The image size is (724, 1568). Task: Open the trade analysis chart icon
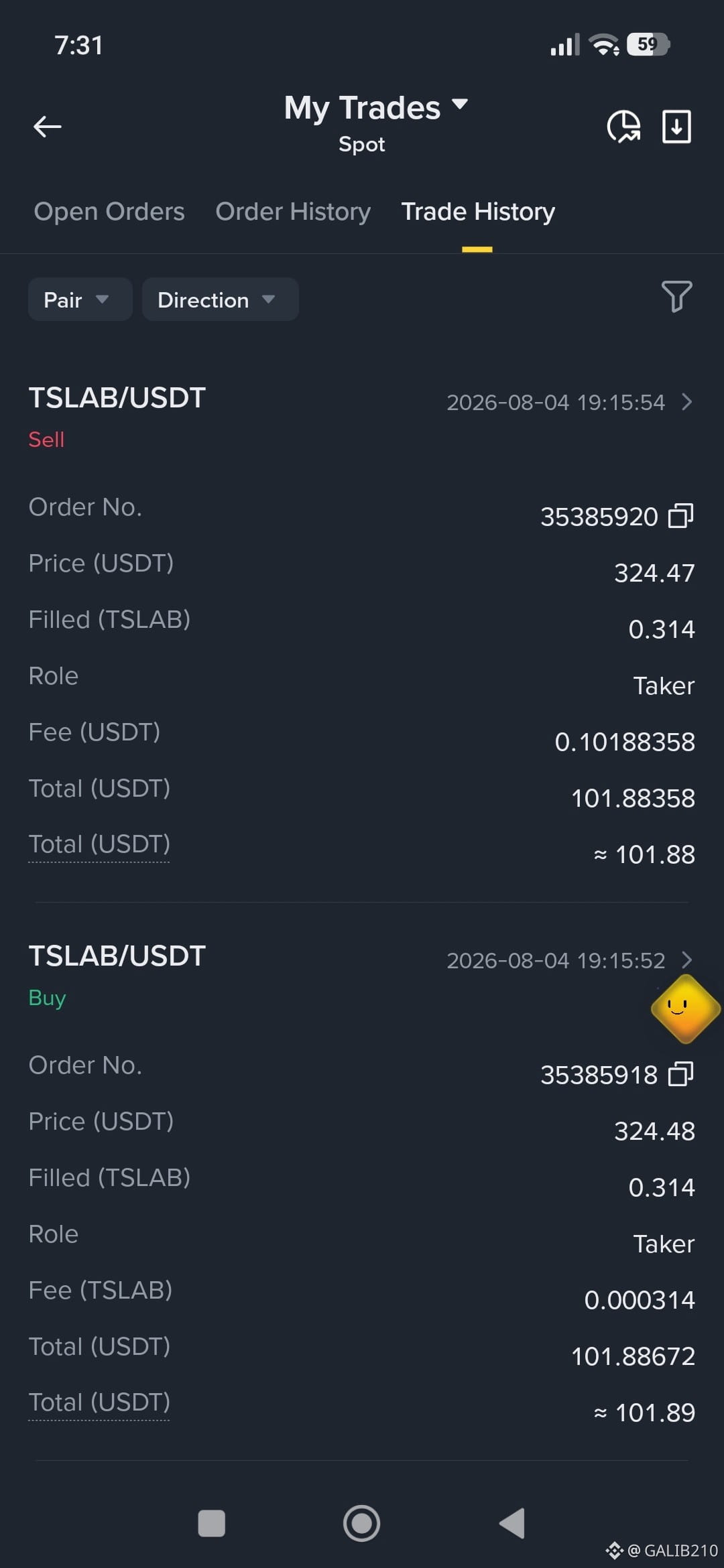(623, 126)
